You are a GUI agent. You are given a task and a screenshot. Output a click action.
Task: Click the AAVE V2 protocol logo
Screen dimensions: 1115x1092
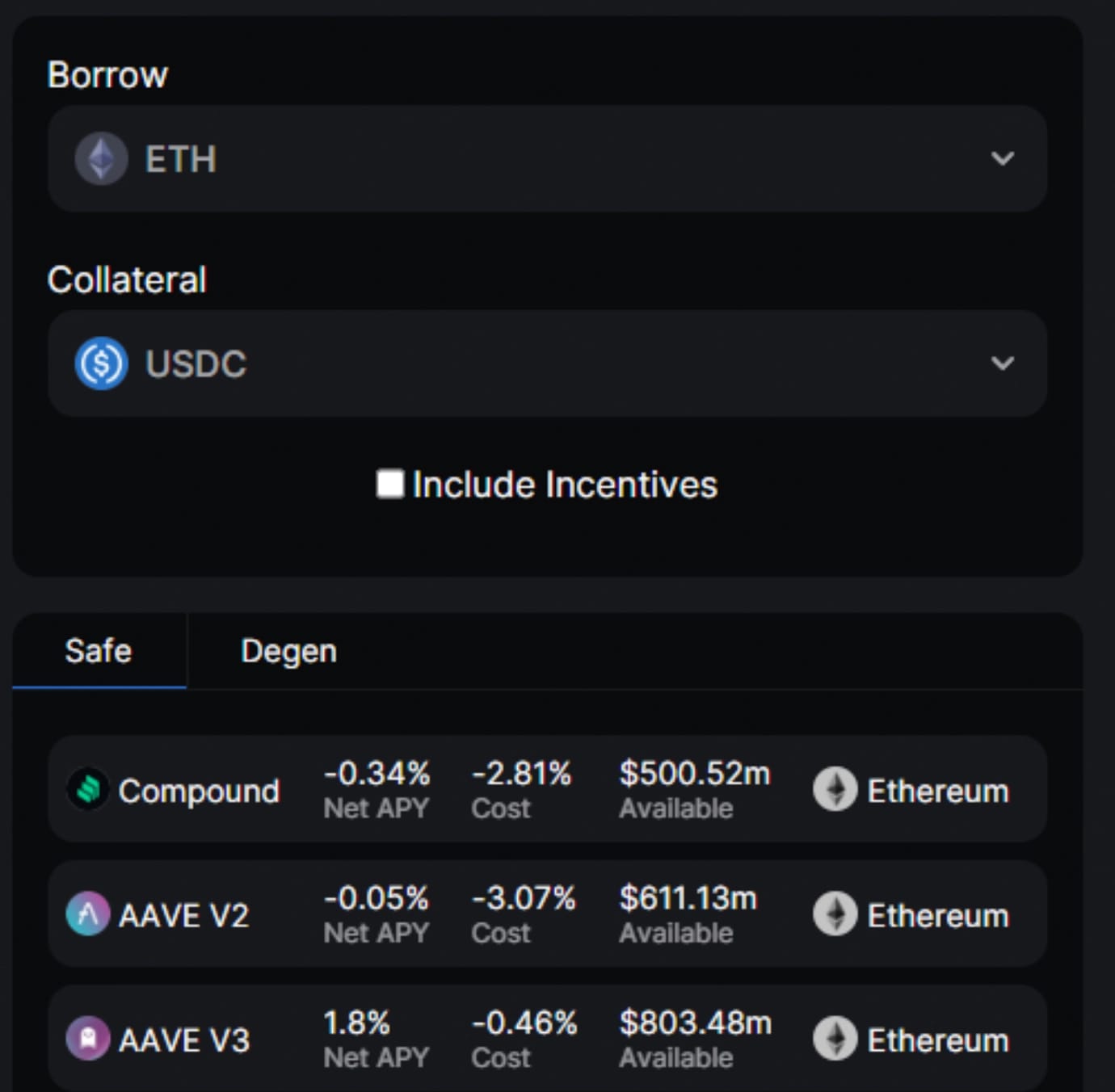click(x=87, y=913)
